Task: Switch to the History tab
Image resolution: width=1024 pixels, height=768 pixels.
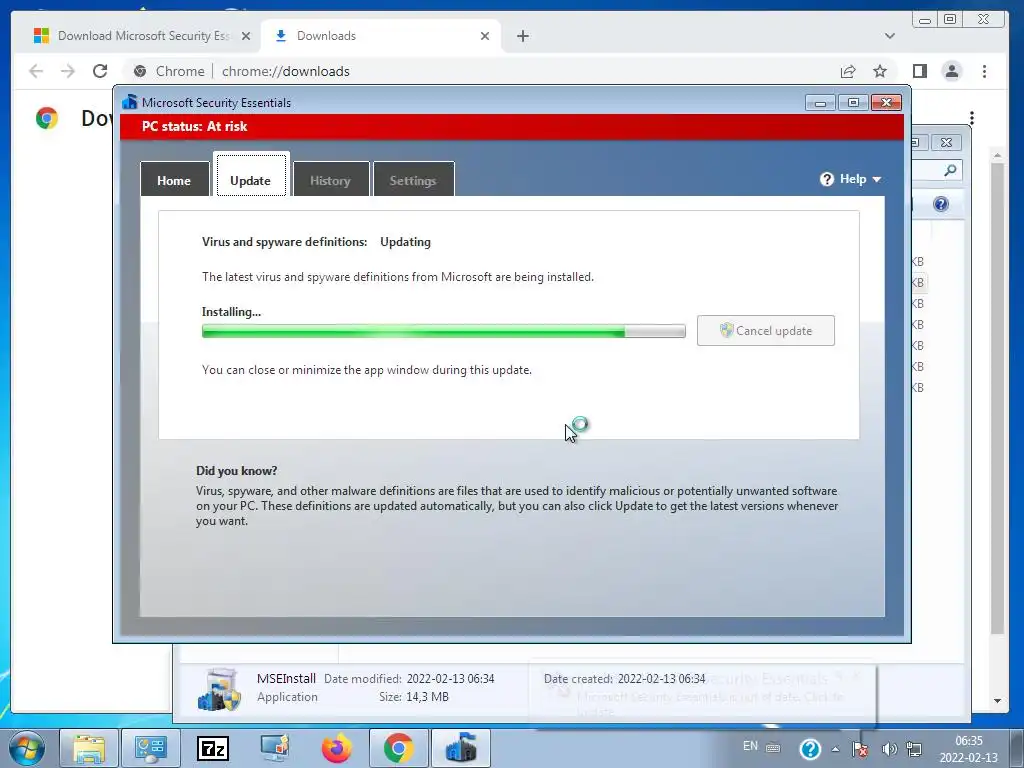Action: [x=330, y=180]
